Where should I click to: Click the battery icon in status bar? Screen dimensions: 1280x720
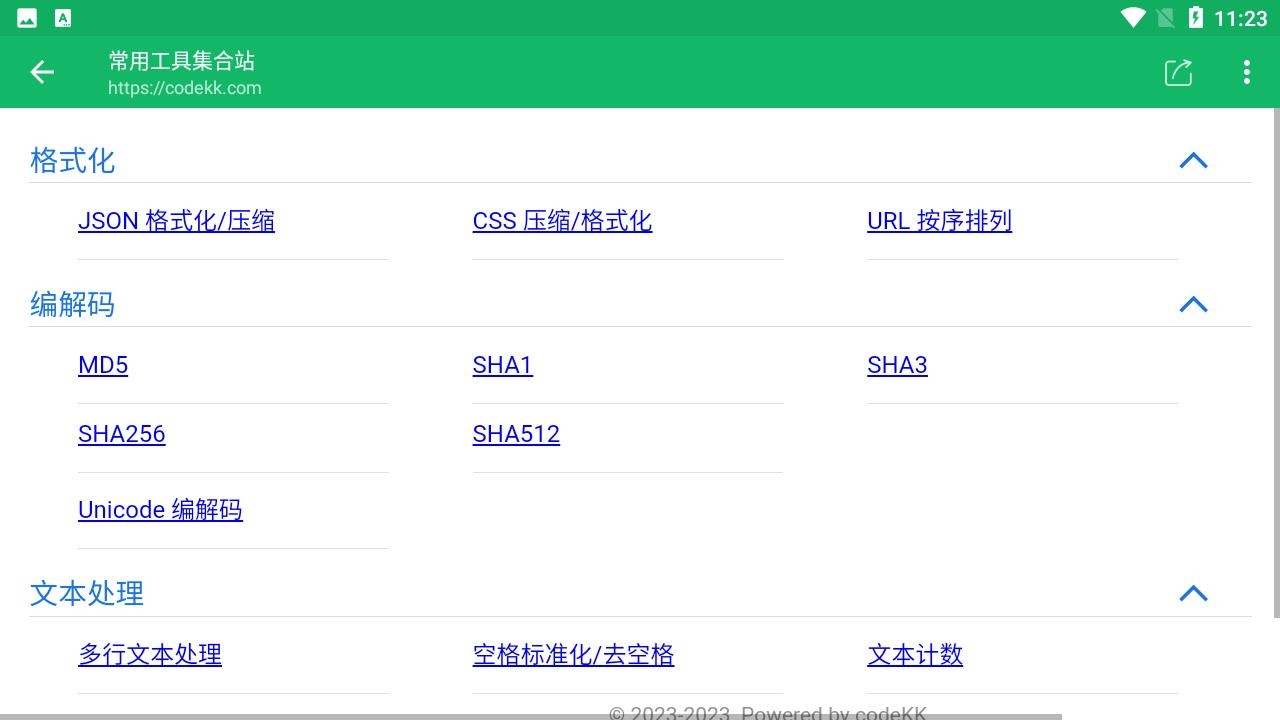1196,17
